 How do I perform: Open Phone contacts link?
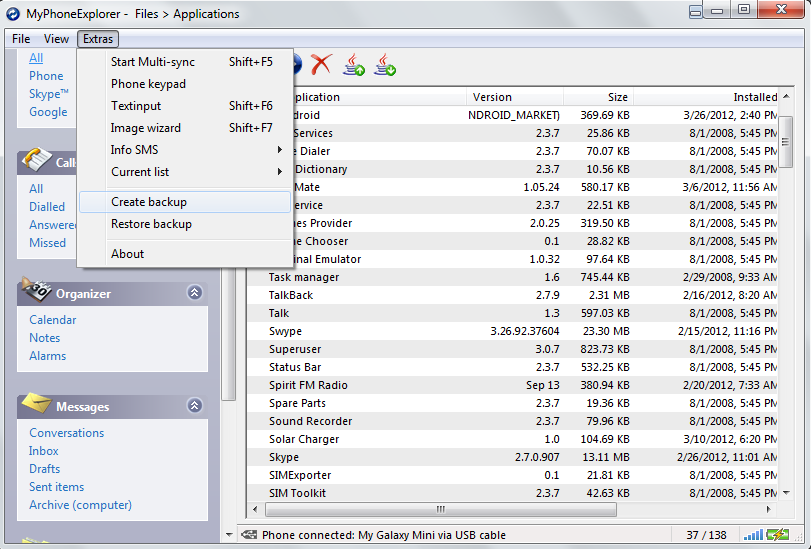pyautogui.click(x=46, y=76)
